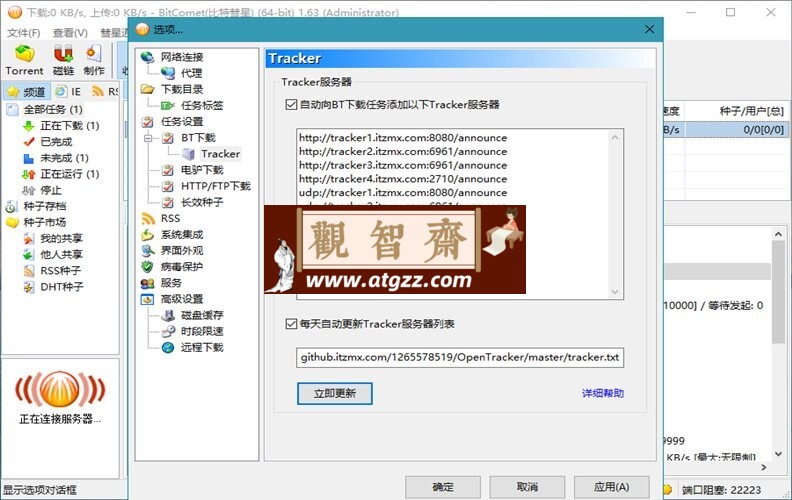Open 种子市场 in sidebar
The height and width of the screenshot is (500, 792).
pyautogui.click(x=44, y=222)
